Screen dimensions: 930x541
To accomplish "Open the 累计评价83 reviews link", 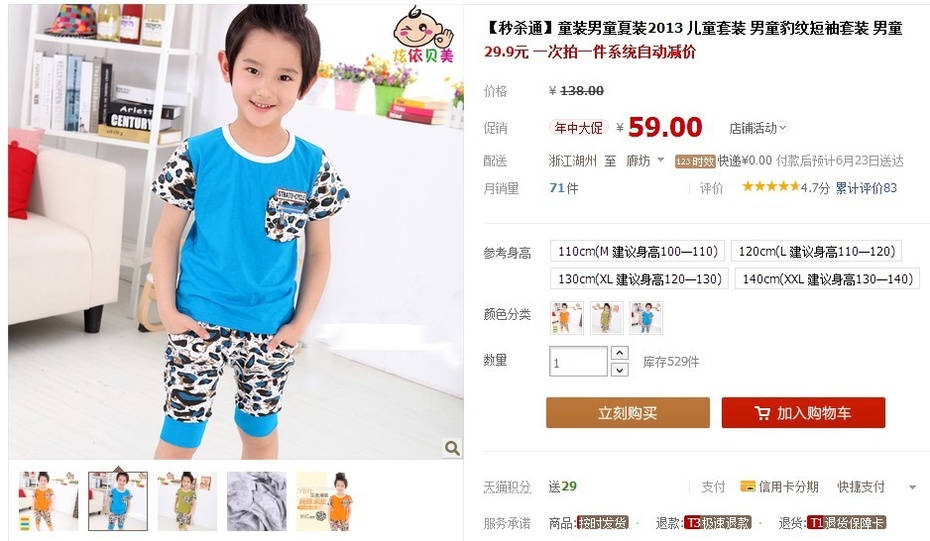I will (866, 187).
